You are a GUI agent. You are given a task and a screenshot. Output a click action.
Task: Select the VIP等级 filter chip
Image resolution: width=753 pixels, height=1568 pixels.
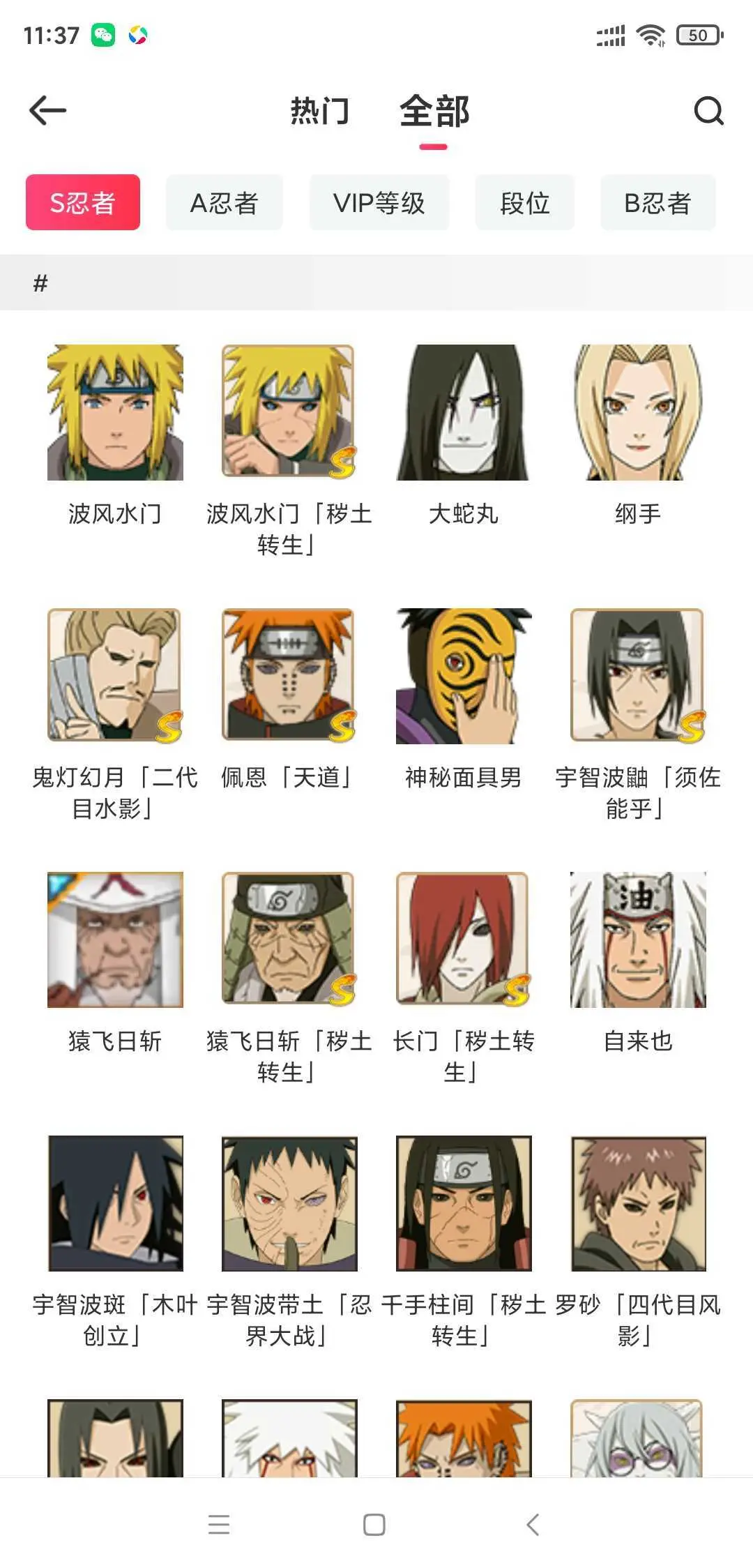(379, 202)
